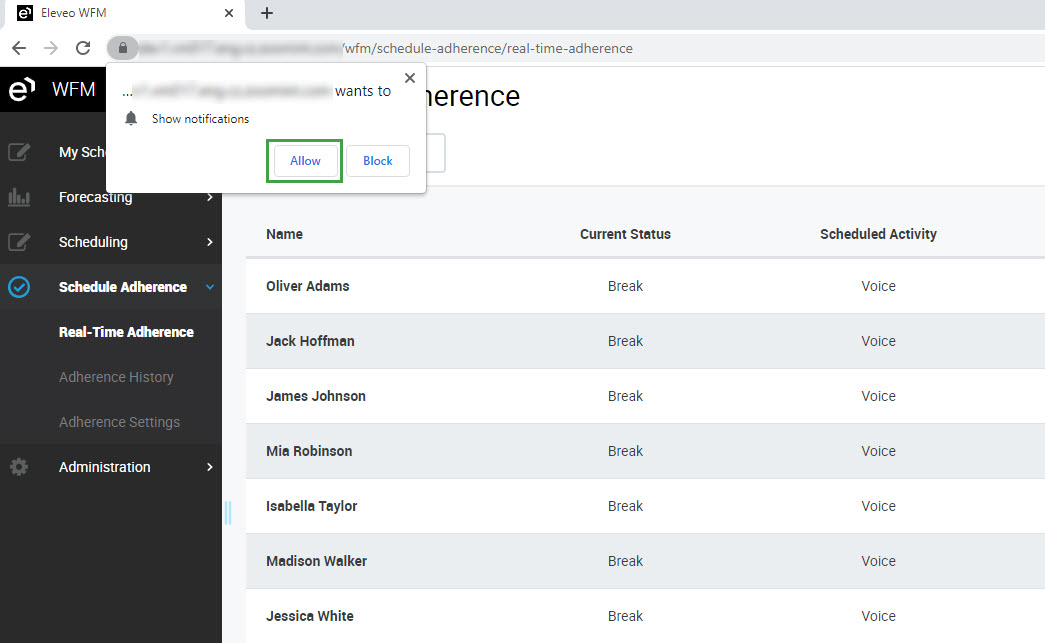Click the Administration gear icon
1045x643 pixels.
coord(19,467)
